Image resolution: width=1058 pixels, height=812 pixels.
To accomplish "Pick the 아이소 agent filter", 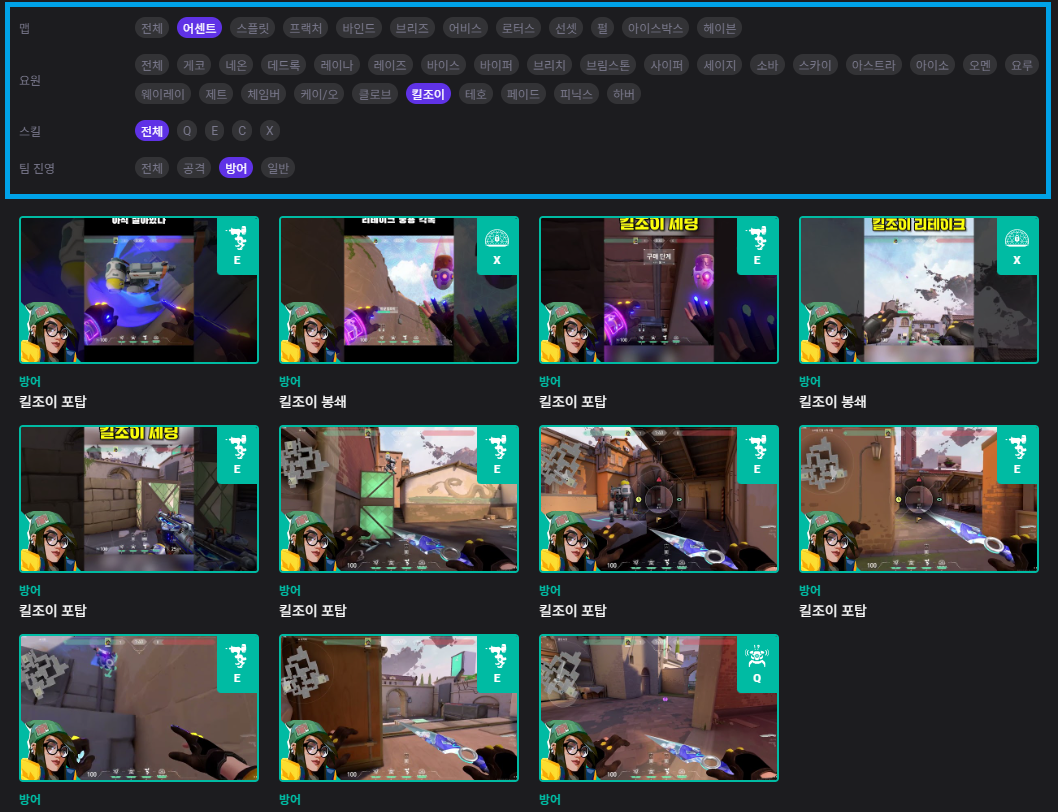I will pos(932,65).
